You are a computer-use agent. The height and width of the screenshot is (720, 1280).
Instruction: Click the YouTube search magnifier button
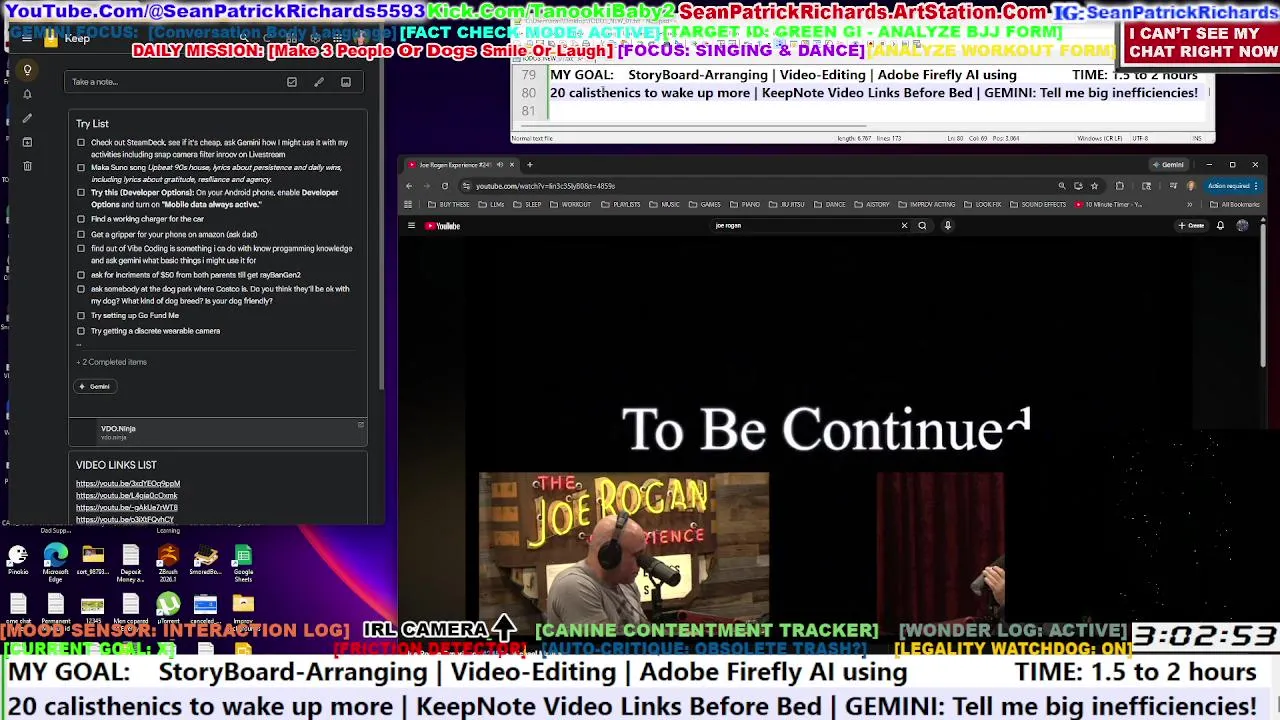tap(922, 226)
